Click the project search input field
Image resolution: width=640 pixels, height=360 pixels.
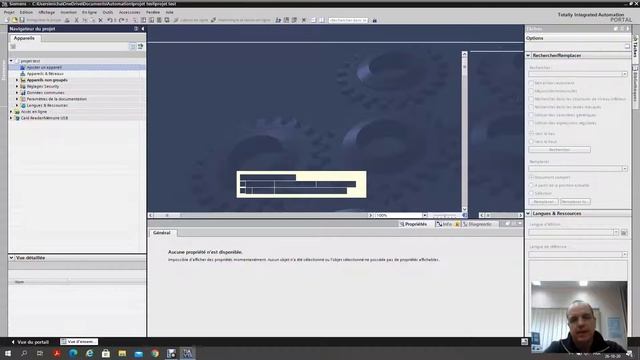coord(348,20)
